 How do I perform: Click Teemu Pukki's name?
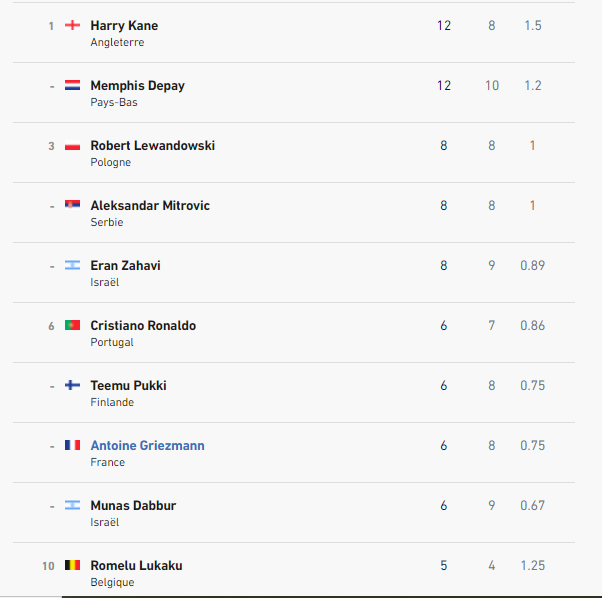[x=128, y=385]
